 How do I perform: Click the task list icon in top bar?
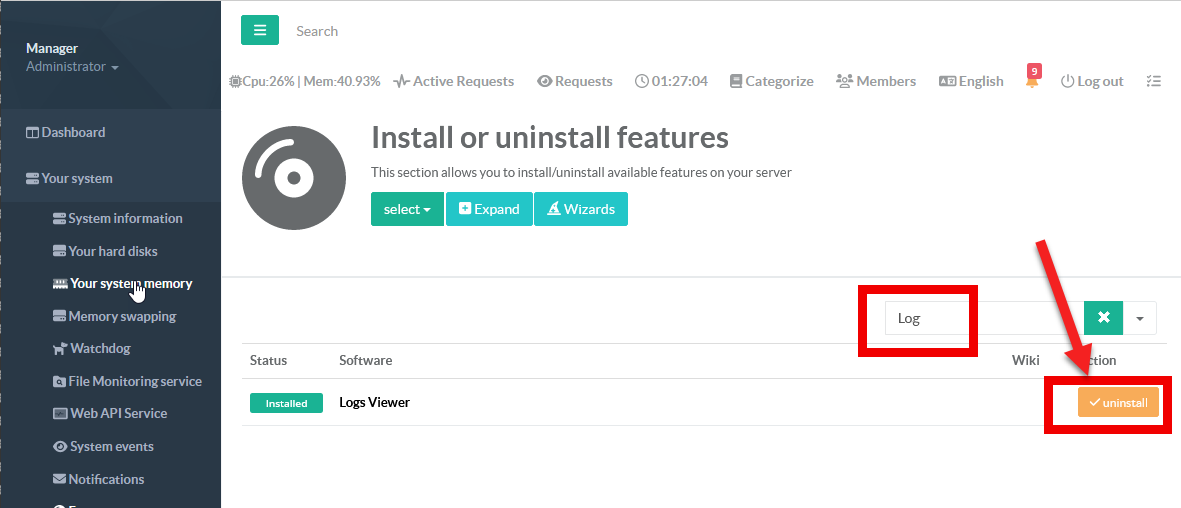(x=1153, y=81)
